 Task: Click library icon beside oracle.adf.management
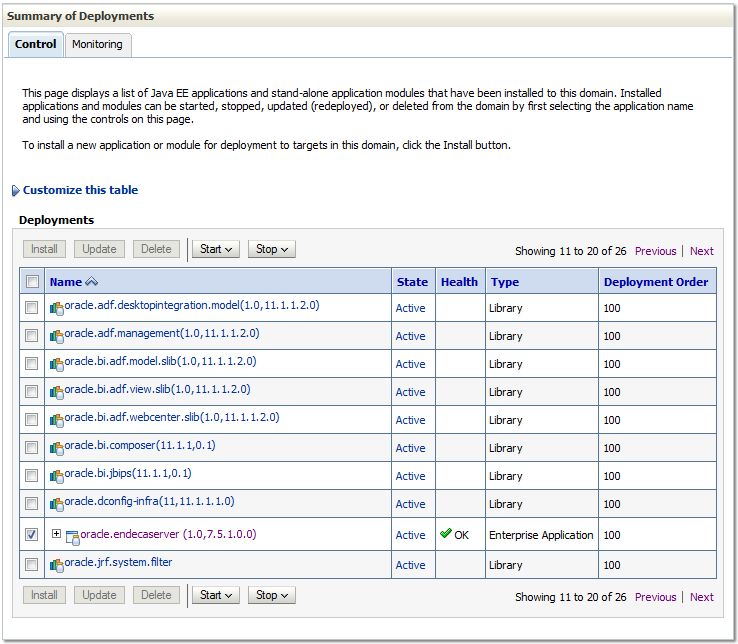pos(56,336)
